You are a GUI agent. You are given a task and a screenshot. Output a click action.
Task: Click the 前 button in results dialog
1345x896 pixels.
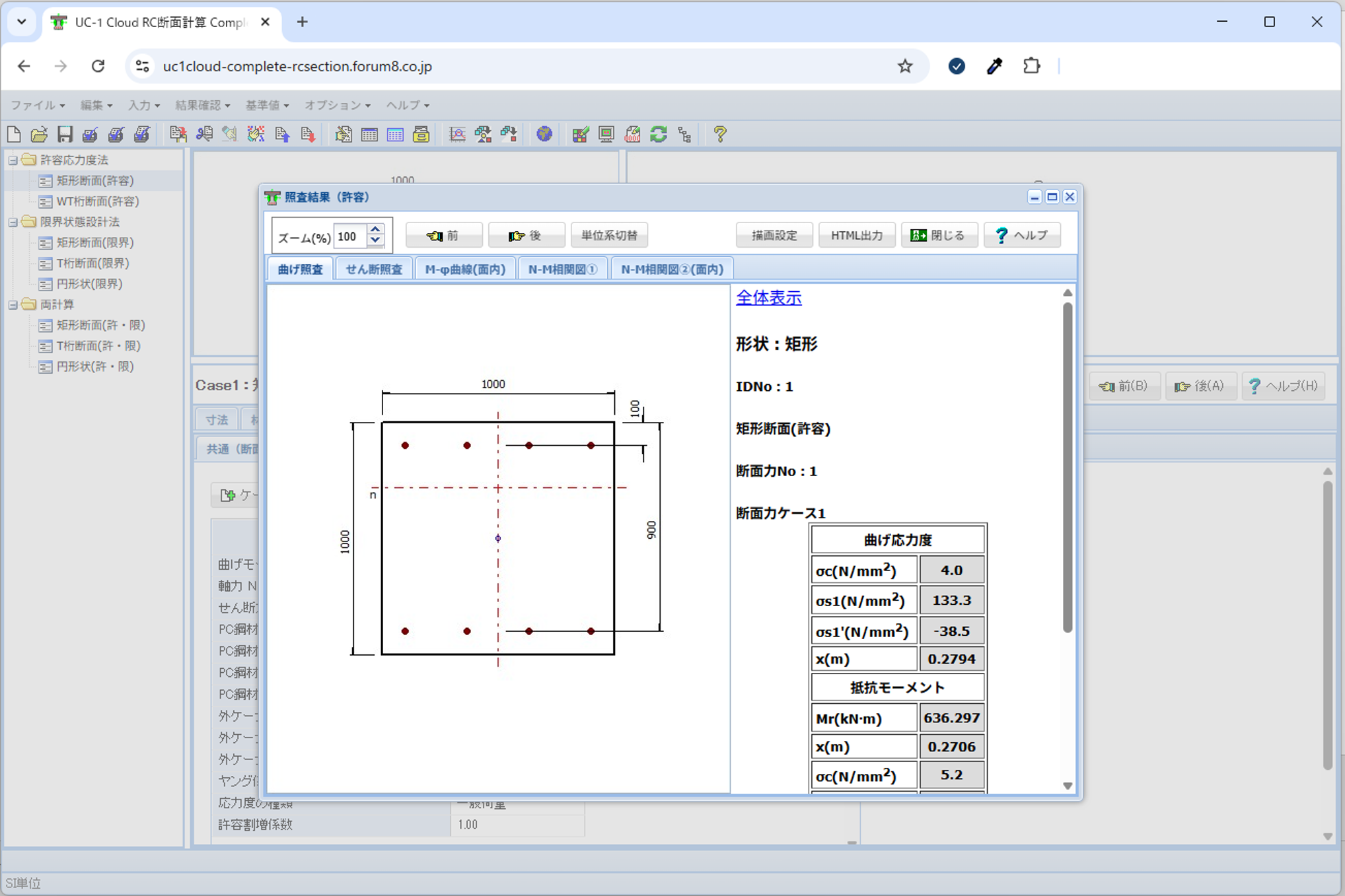444,236
